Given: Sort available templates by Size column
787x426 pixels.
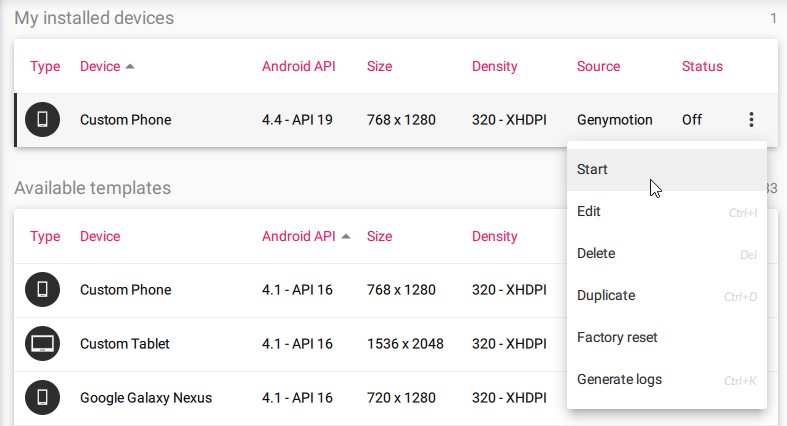Looking at the screenshot, I should tap(379, 236).
